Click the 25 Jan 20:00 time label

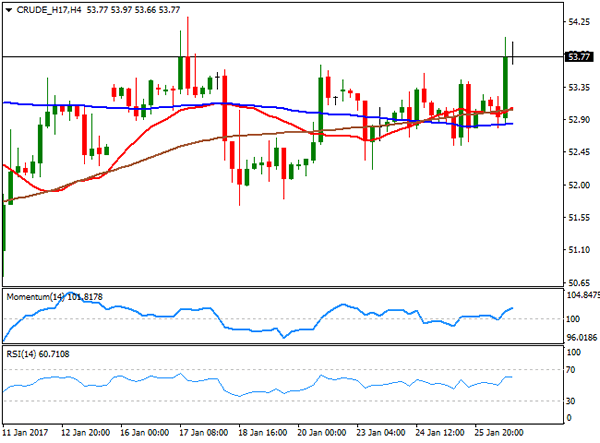pos(499,433)
